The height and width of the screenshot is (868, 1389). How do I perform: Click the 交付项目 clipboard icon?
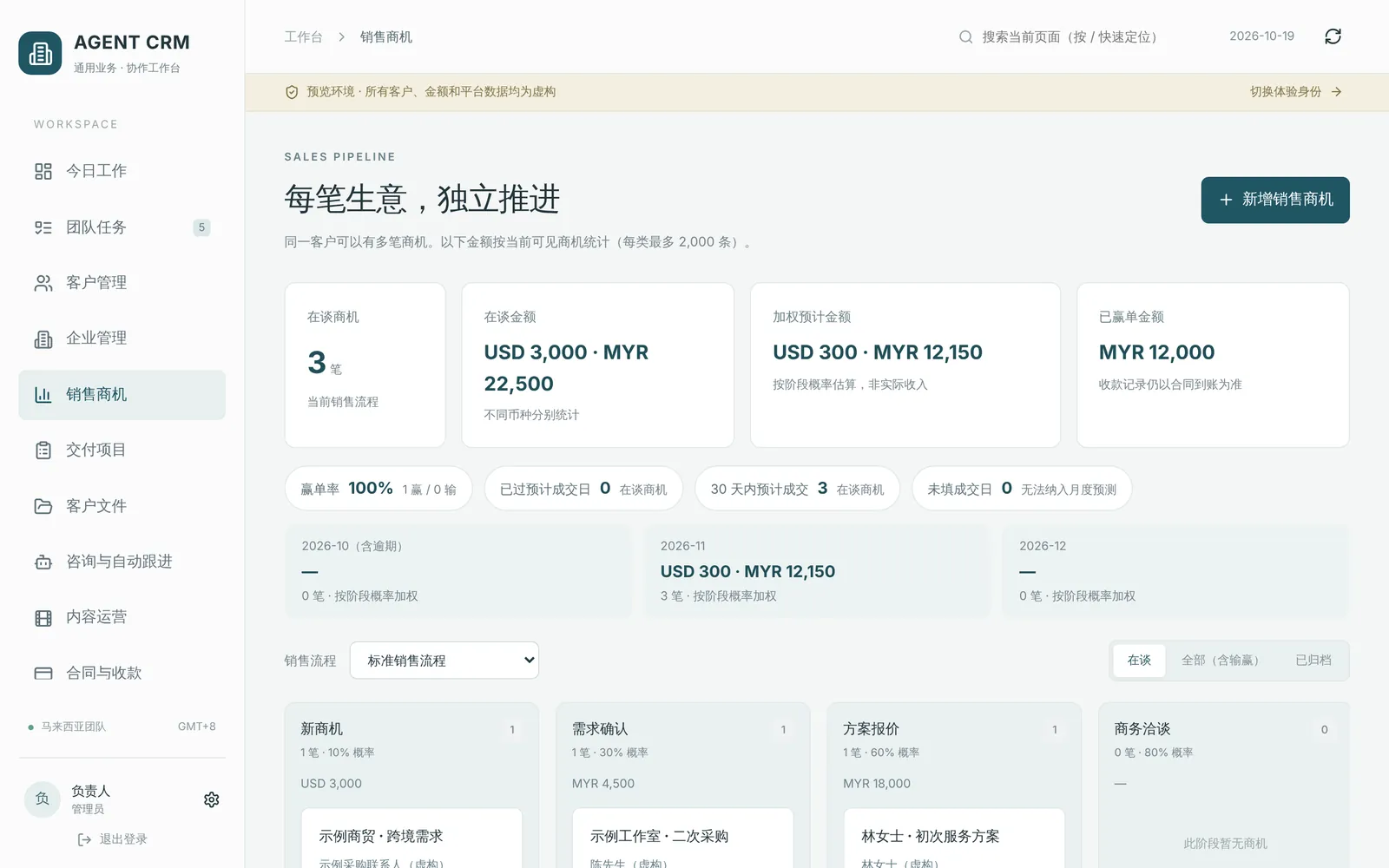[x=43, y=450]
